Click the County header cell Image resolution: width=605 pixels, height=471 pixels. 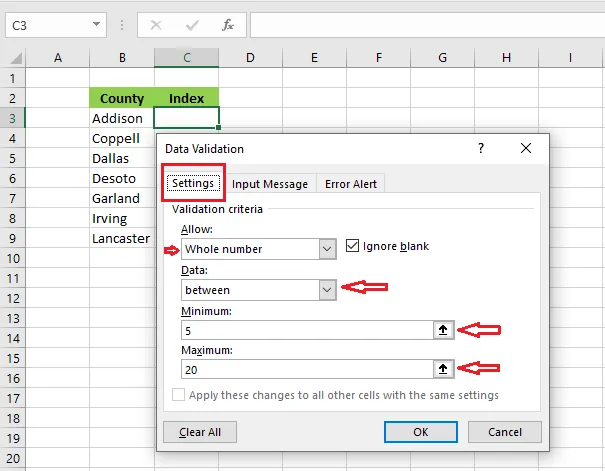tap(122, 98)
